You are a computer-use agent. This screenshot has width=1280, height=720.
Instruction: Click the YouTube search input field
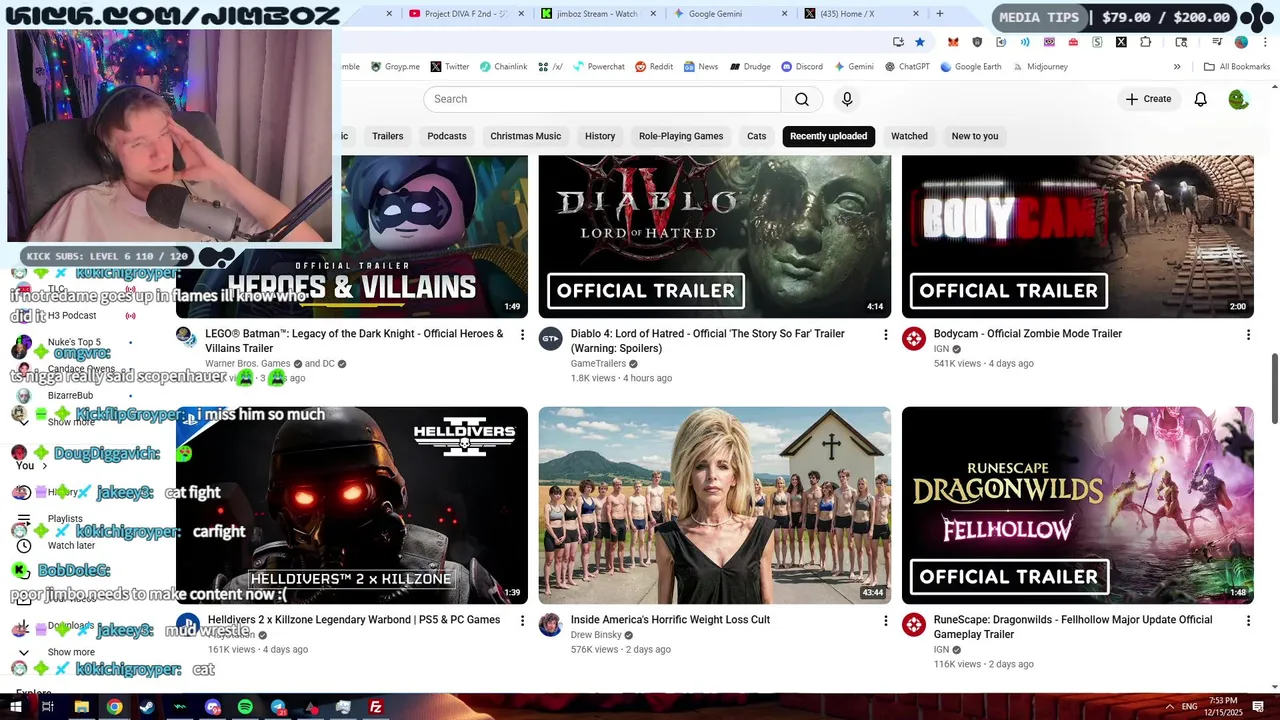602,99
